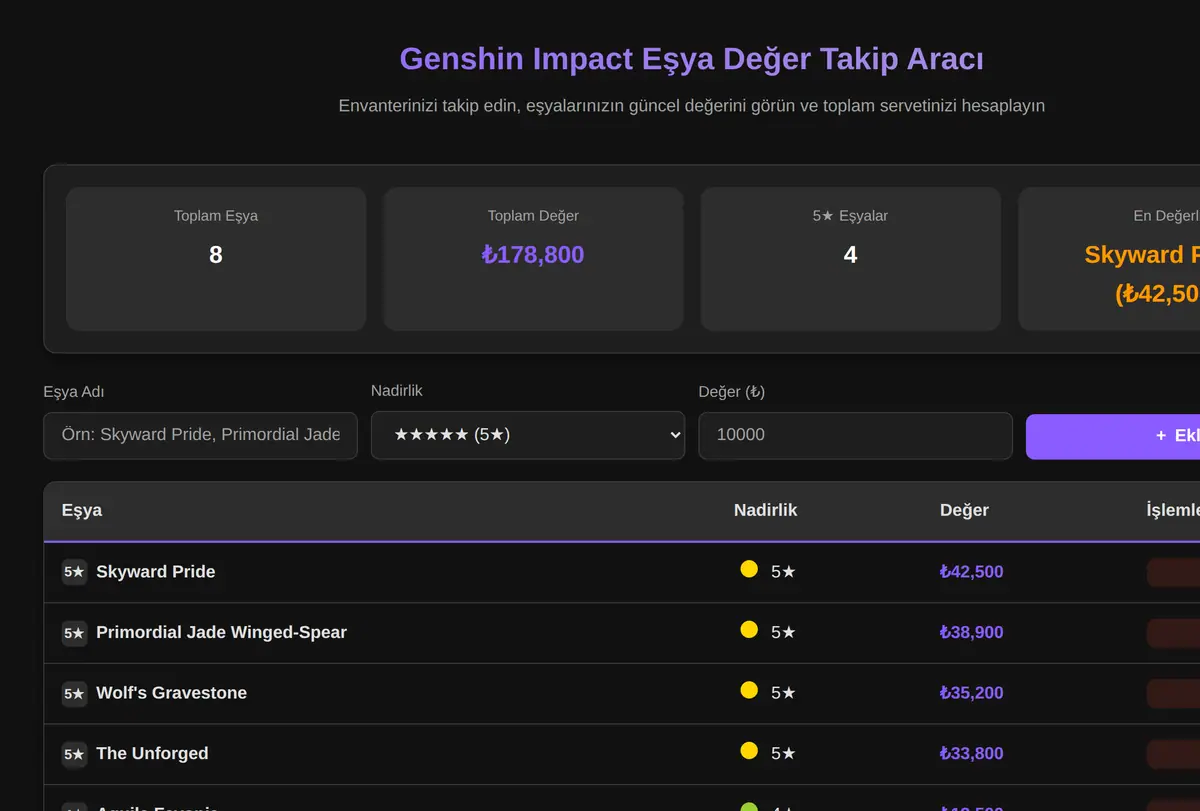Click the 5★ badge beside The Unforged
Image resolution: width=1200 pixels, height=811 pixels.
tap(74, 754)
